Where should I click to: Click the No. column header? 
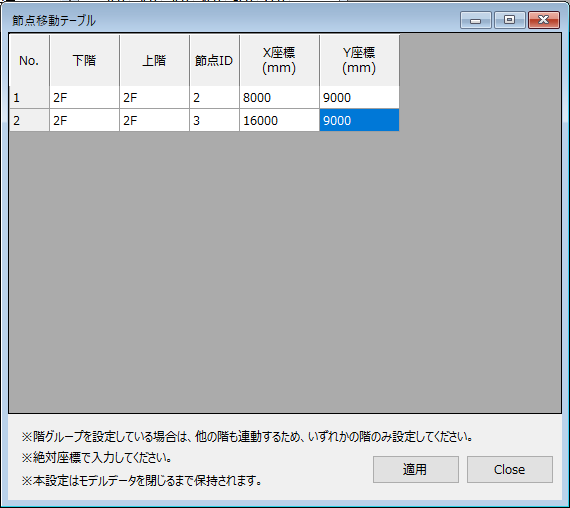point(29,60)
